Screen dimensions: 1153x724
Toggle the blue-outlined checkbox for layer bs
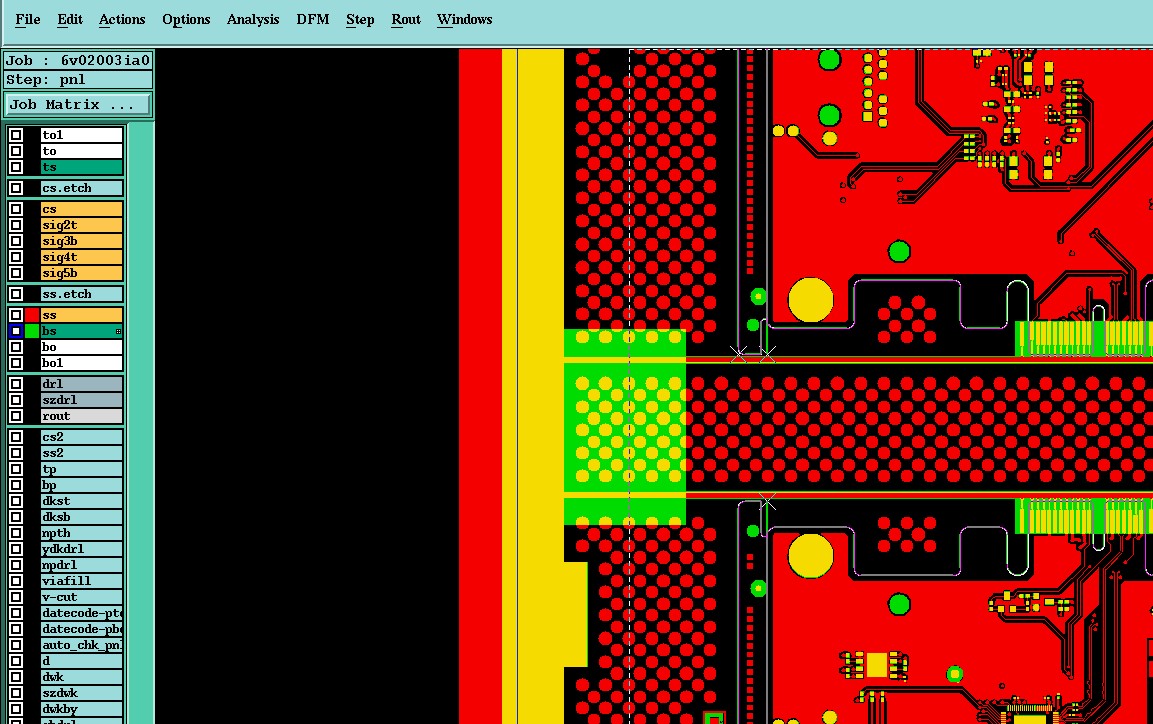(x=15, y=331)
